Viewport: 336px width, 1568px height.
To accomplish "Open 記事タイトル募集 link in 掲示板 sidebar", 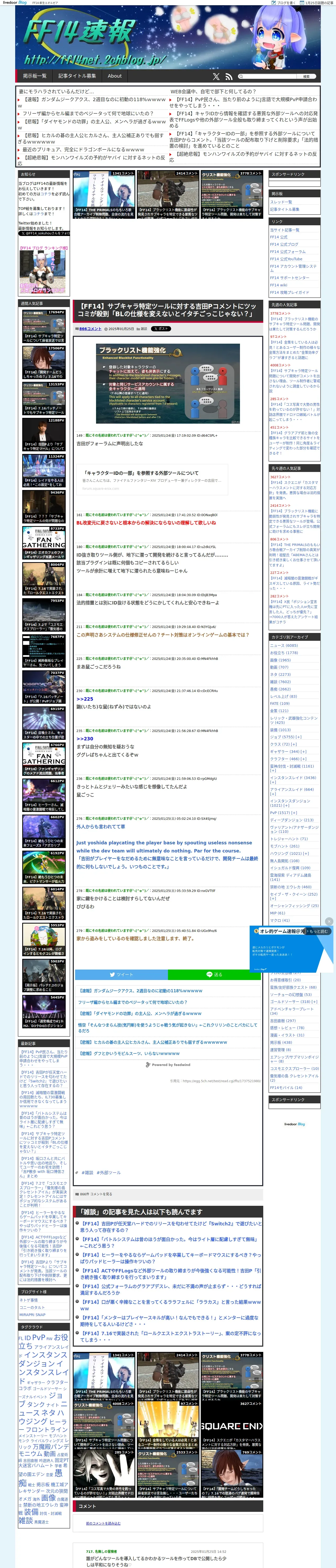I will coord(285,209).
